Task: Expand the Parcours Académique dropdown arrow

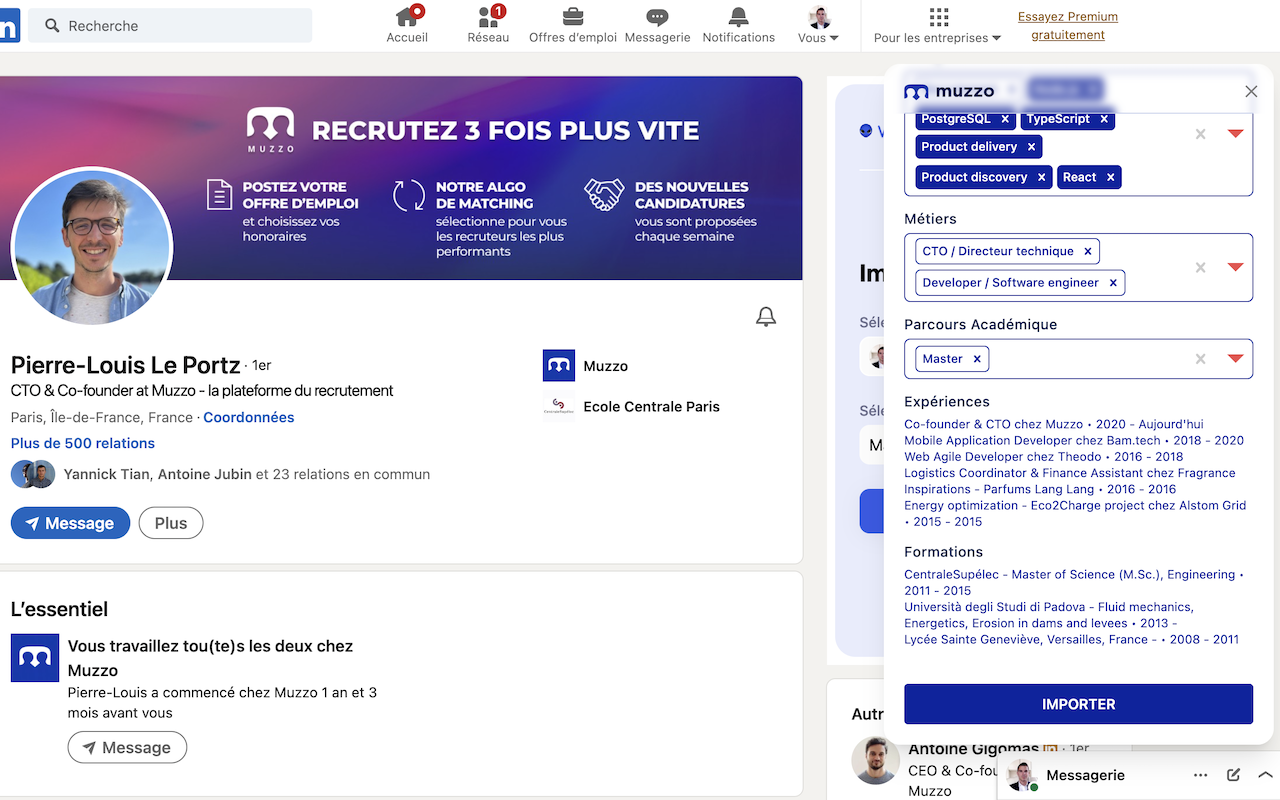Action: (x=1235, y=359)
